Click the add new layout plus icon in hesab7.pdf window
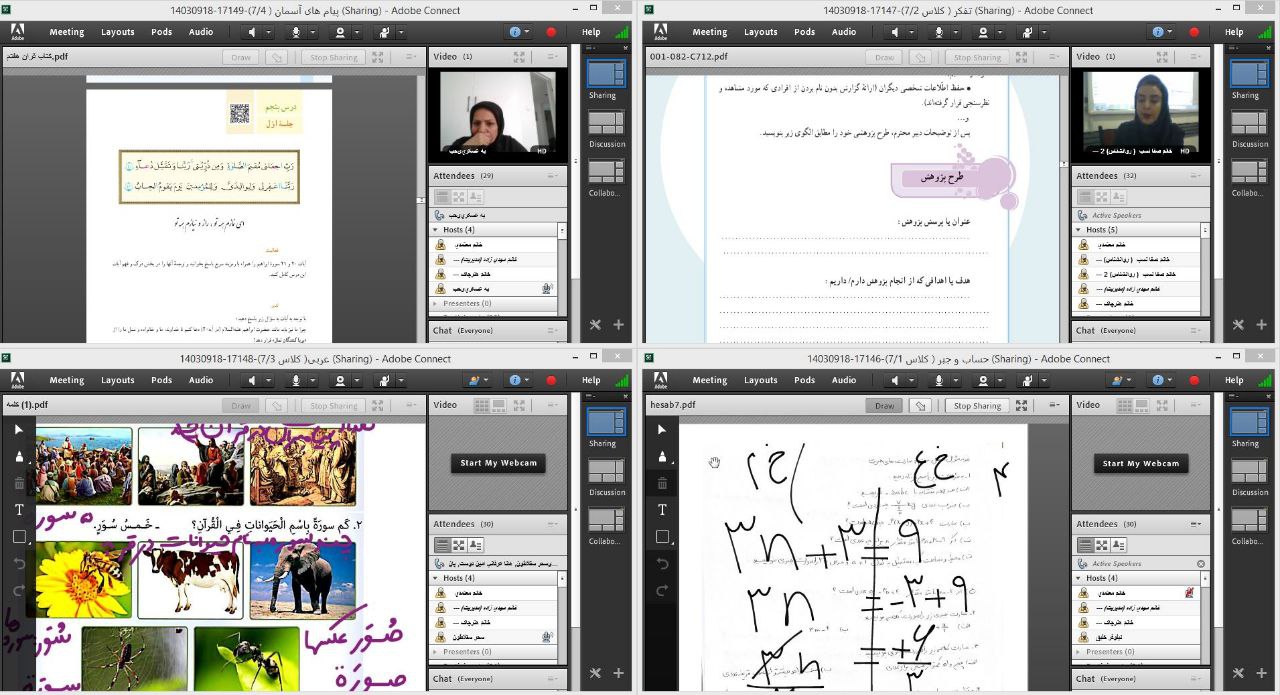 [1261, 673]
